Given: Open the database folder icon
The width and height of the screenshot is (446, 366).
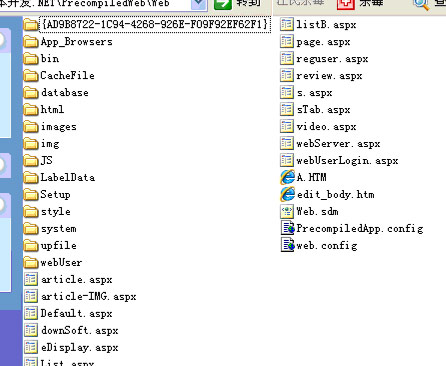Looking at the screenshot, I should pyautogui.click(x=31, y=93).
